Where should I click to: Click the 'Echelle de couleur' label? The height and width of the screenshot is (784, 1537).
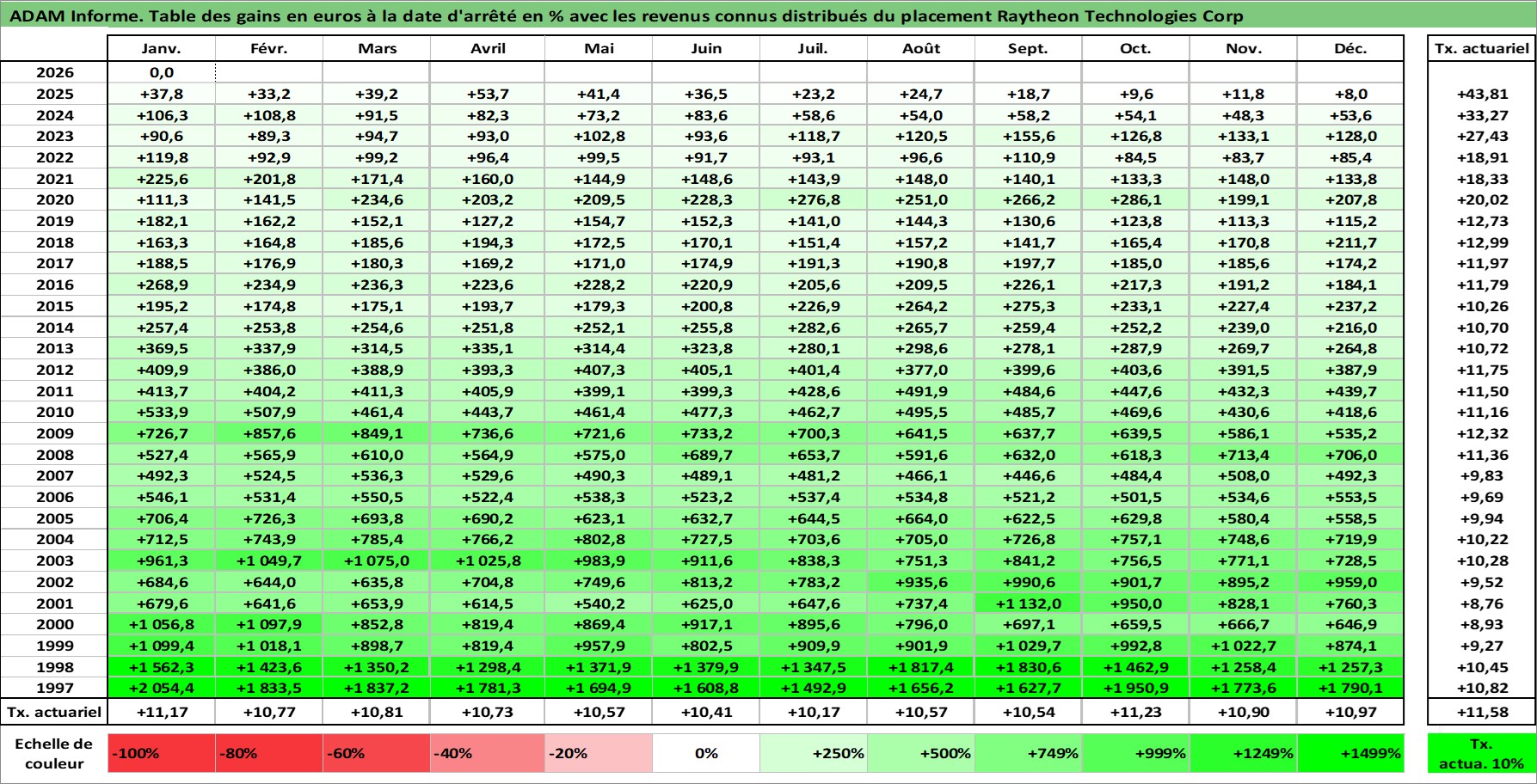(54, 753)
